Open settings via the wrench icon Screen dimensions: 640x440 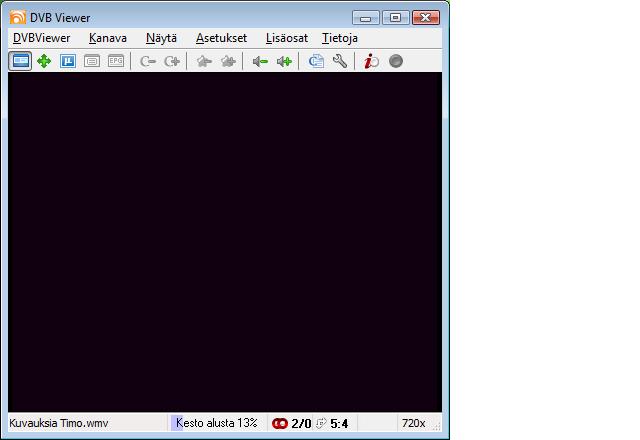[x=340, y=61]
